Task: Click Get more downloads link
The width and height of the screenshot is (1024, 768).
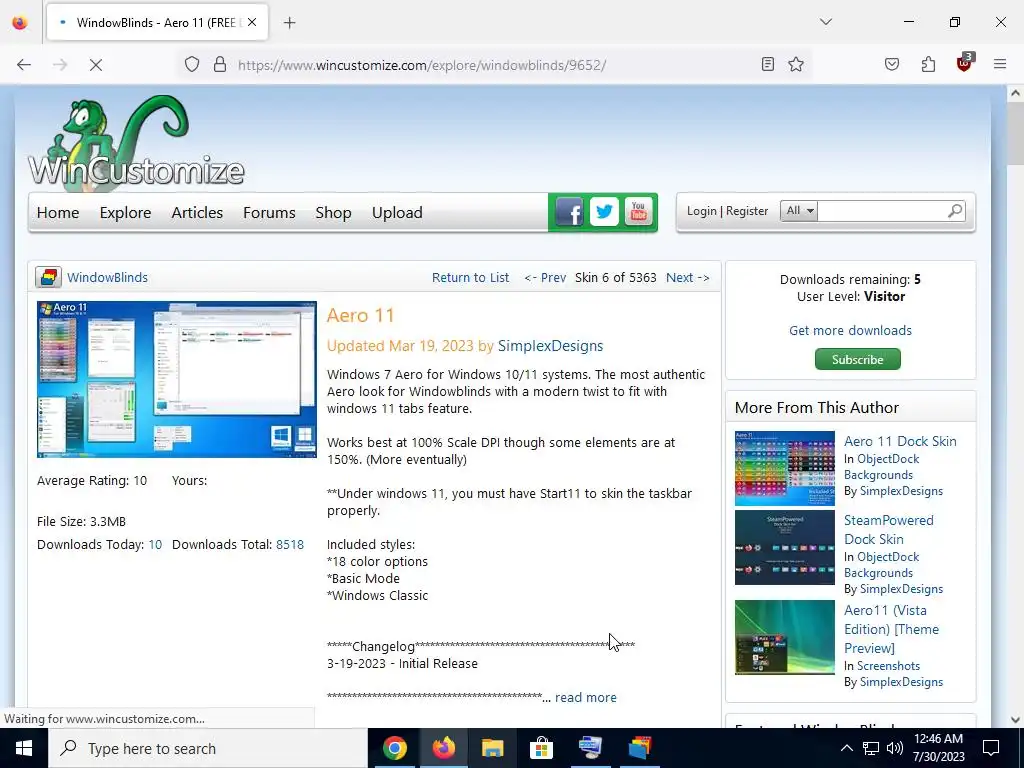Action: 850,330
